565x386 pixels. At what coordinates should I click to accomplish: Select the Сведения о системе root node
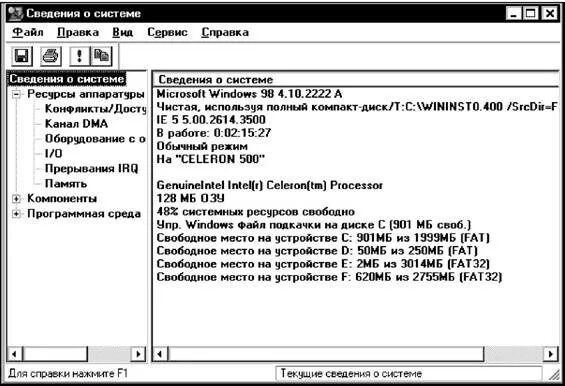[x=67, y=79]
